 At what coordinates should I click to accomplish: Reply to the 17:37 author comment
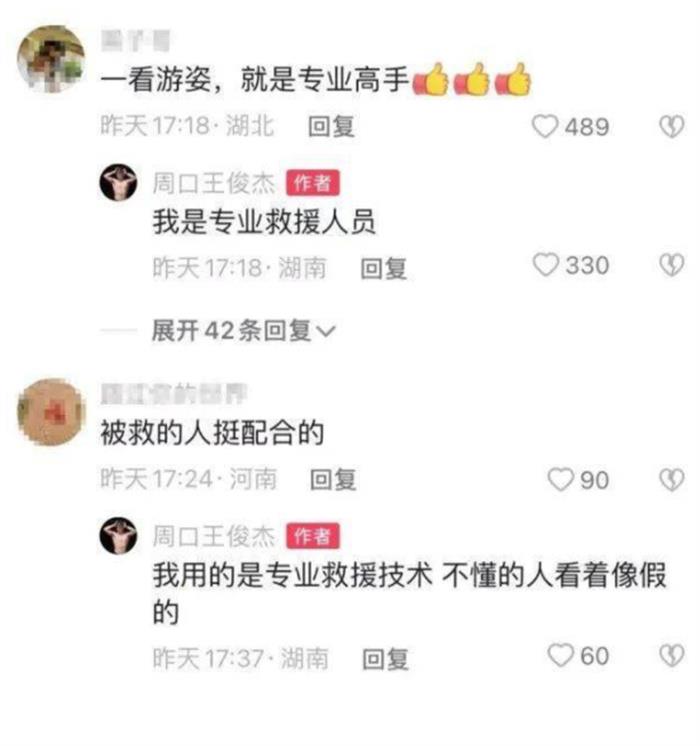coord(385,659)
